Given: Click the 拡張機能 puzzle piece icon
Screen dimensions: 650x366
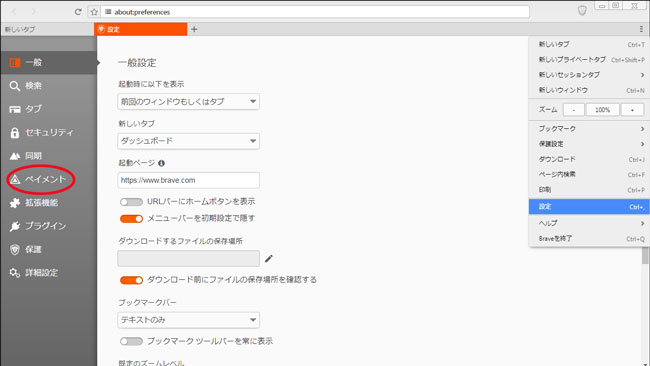Looking at the screenshot, I should tap(15, 203).
